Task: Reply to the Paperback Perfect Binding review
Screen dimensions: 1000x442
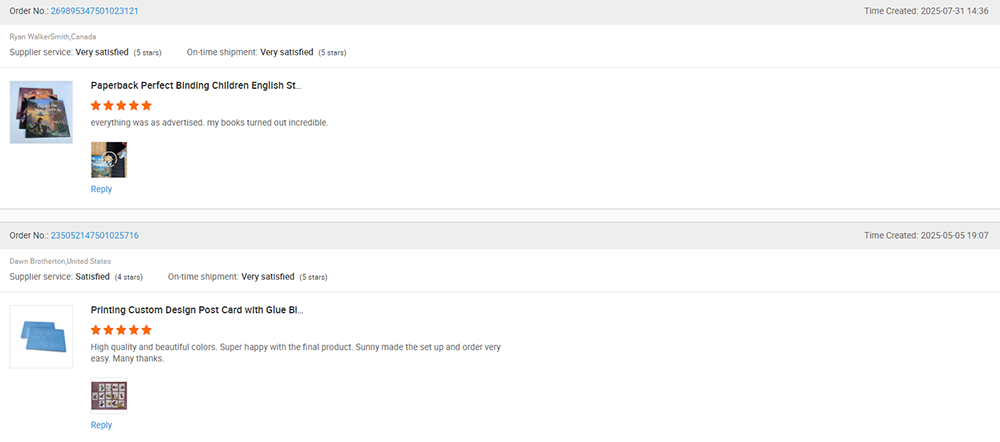Action: click(101, 189)
